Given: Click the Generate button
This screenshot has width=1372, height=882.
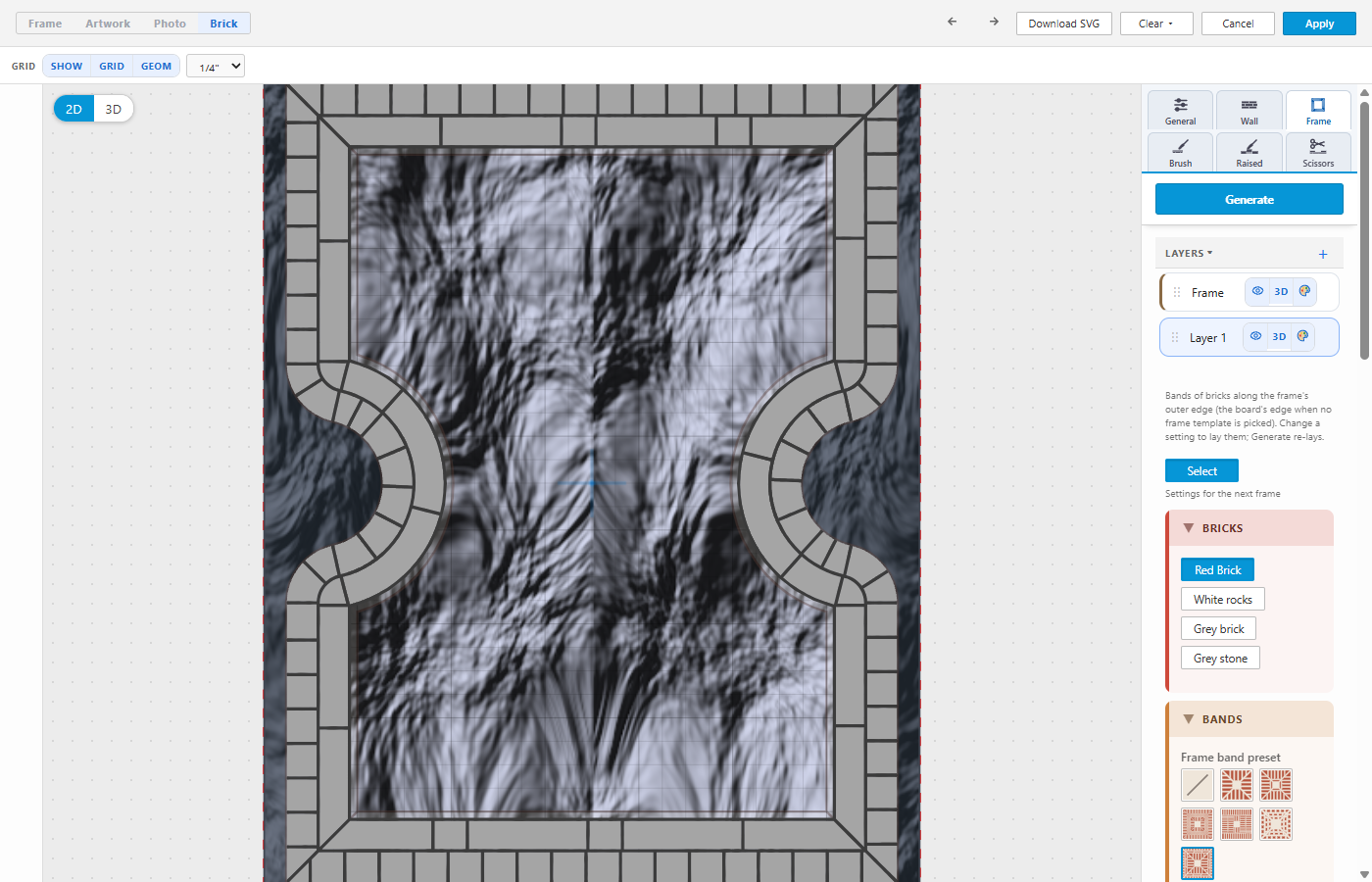Looking at the screenshot, I should [1249, 199].
